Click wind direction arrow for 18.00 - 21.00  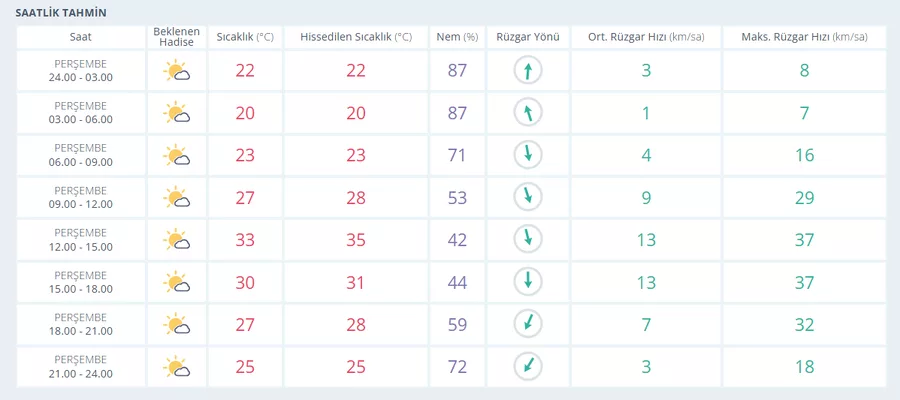coord(528,324)
